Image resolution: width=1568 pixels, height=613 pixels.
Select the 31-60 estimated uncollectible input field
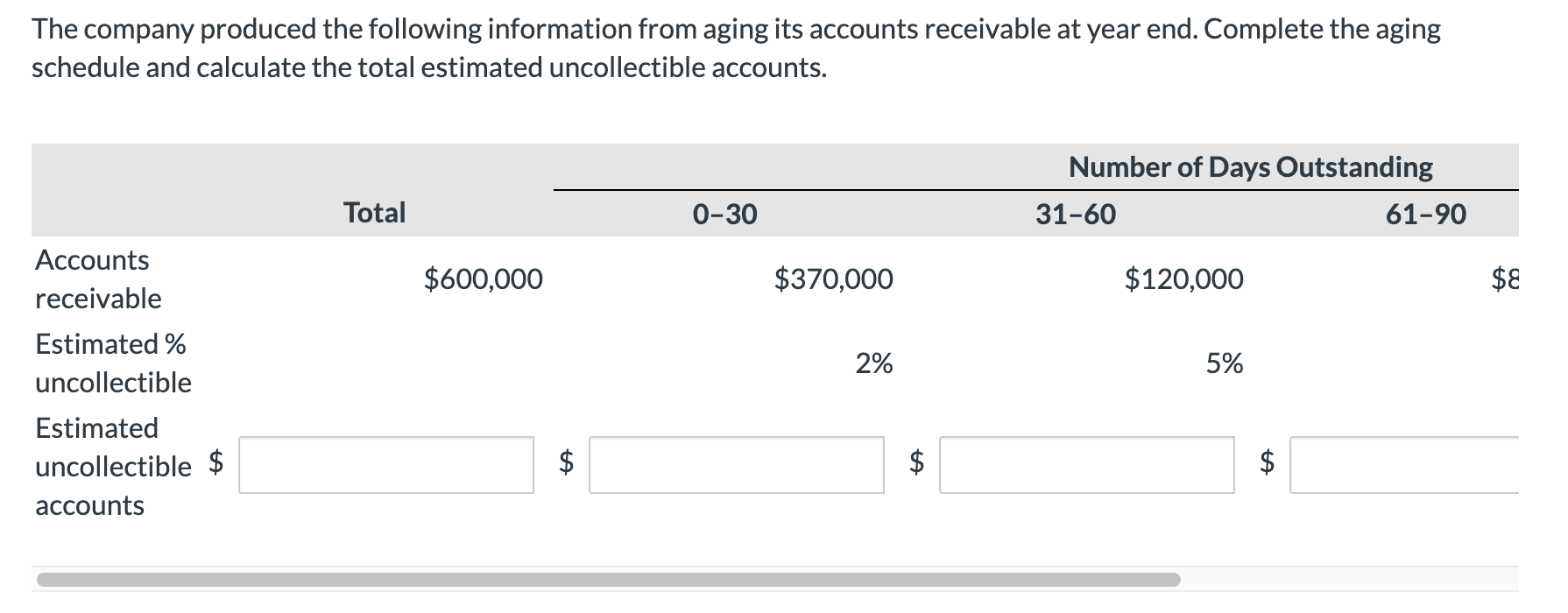(x=1087, y=465)
